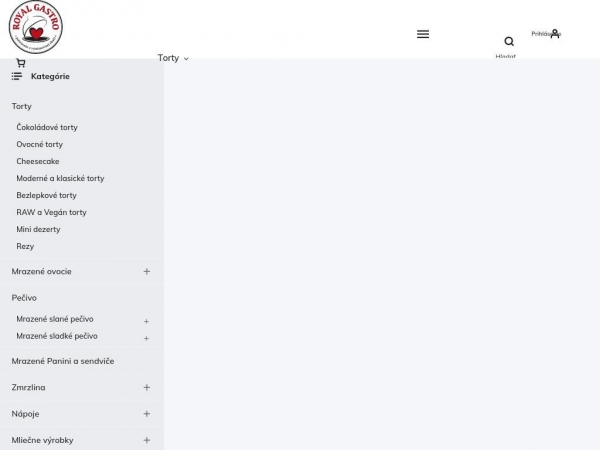Open Nápoje category link

tap(25, 414)
